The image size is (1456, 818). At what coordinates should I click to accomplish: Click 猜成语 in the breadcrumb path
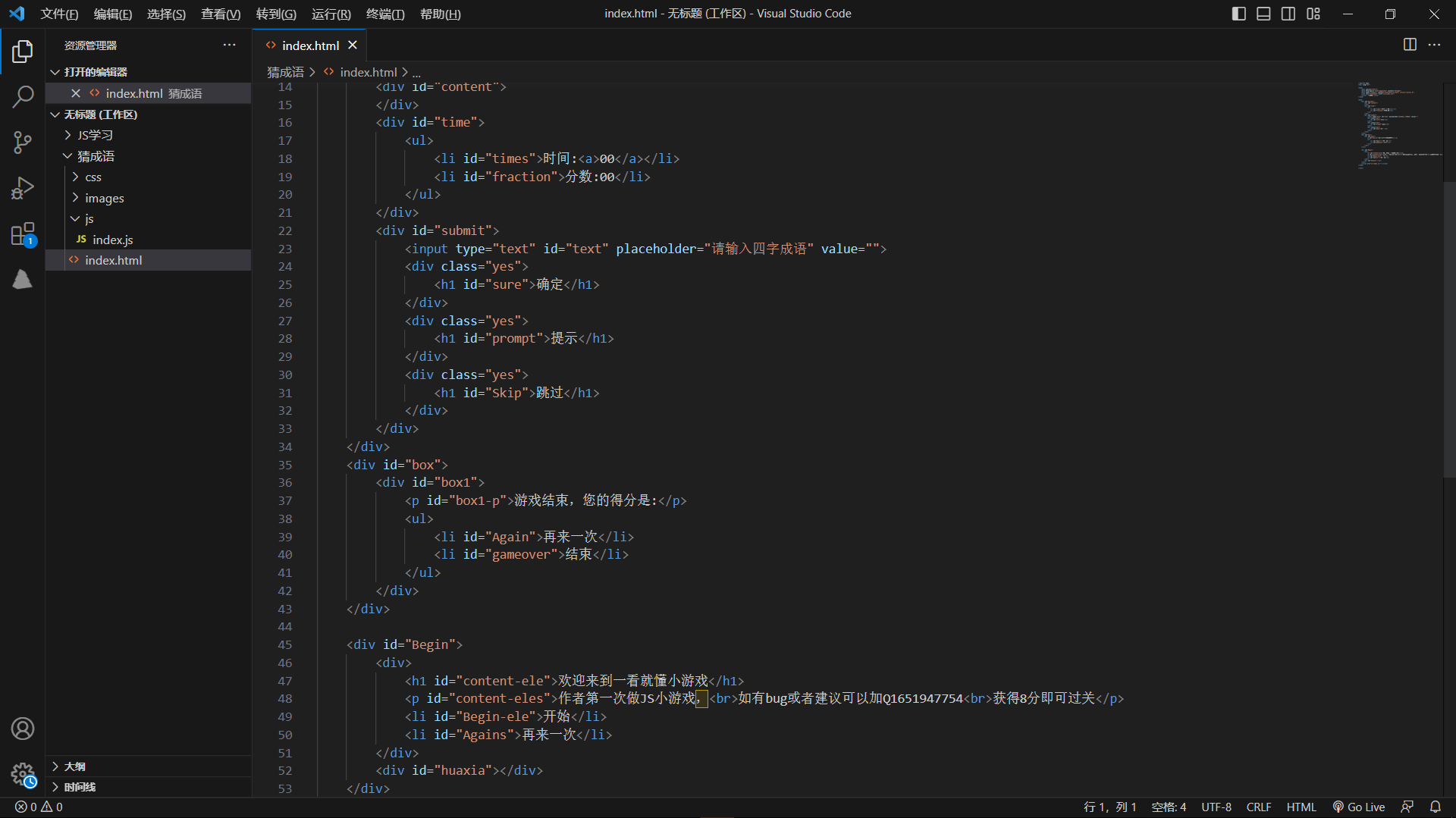point(285,72)
